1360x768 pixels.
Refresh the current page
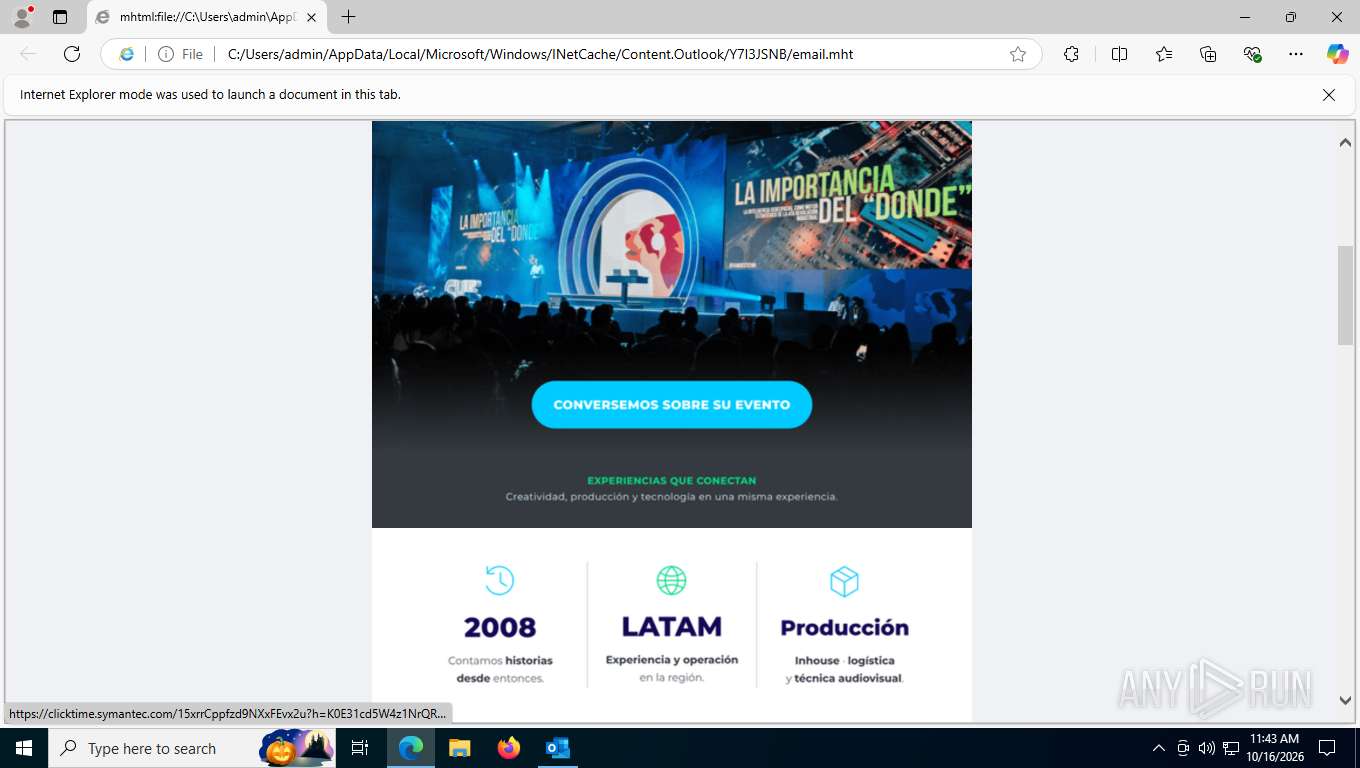[72, 54]
